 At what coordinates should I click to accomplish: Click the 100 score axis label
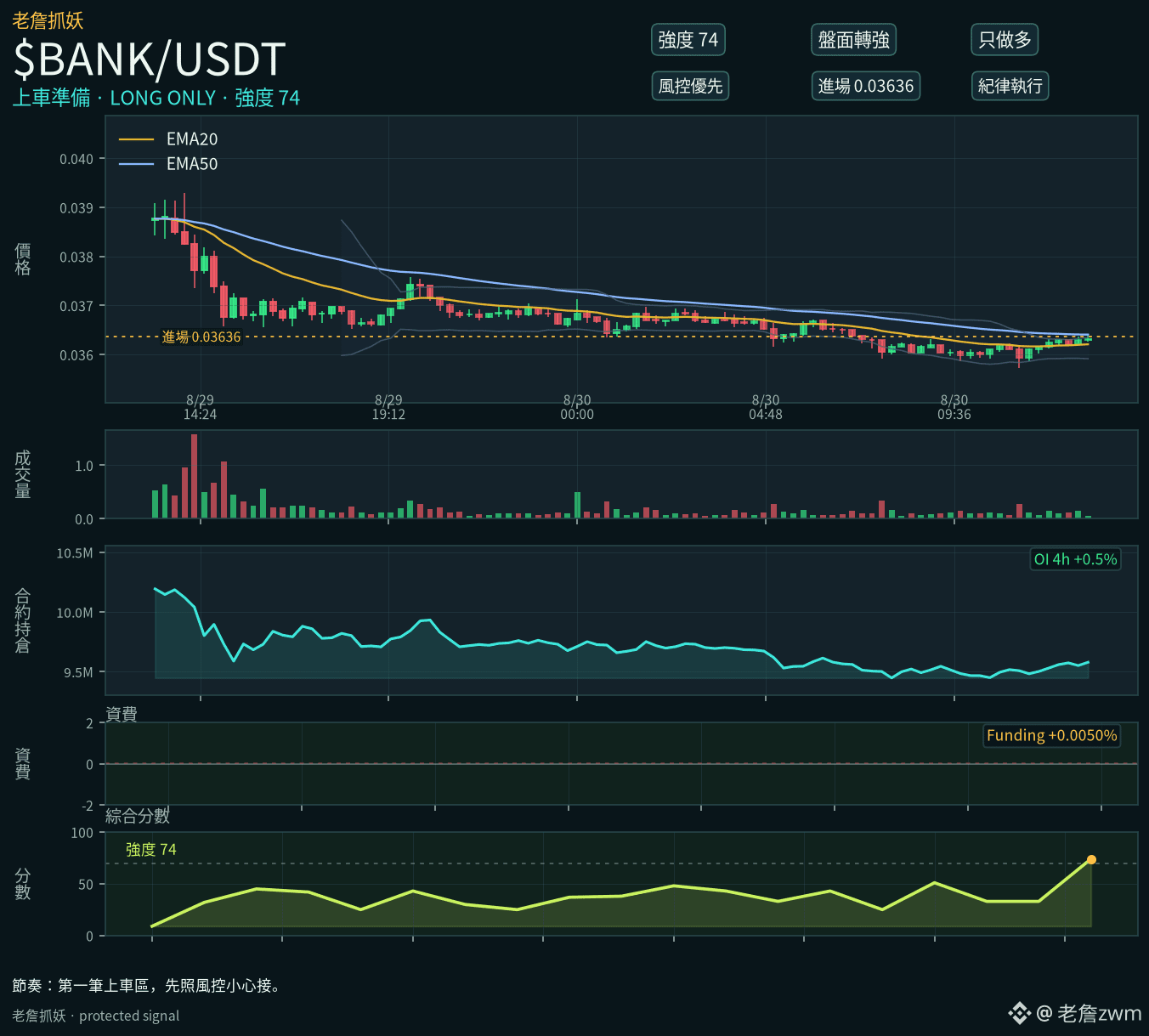pyautogui.click(x=82, y=833)
